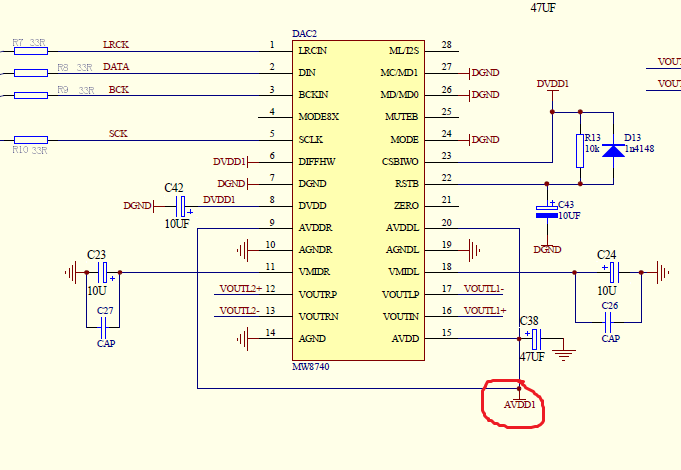Select the MUTEB pin name

[402, 117]
